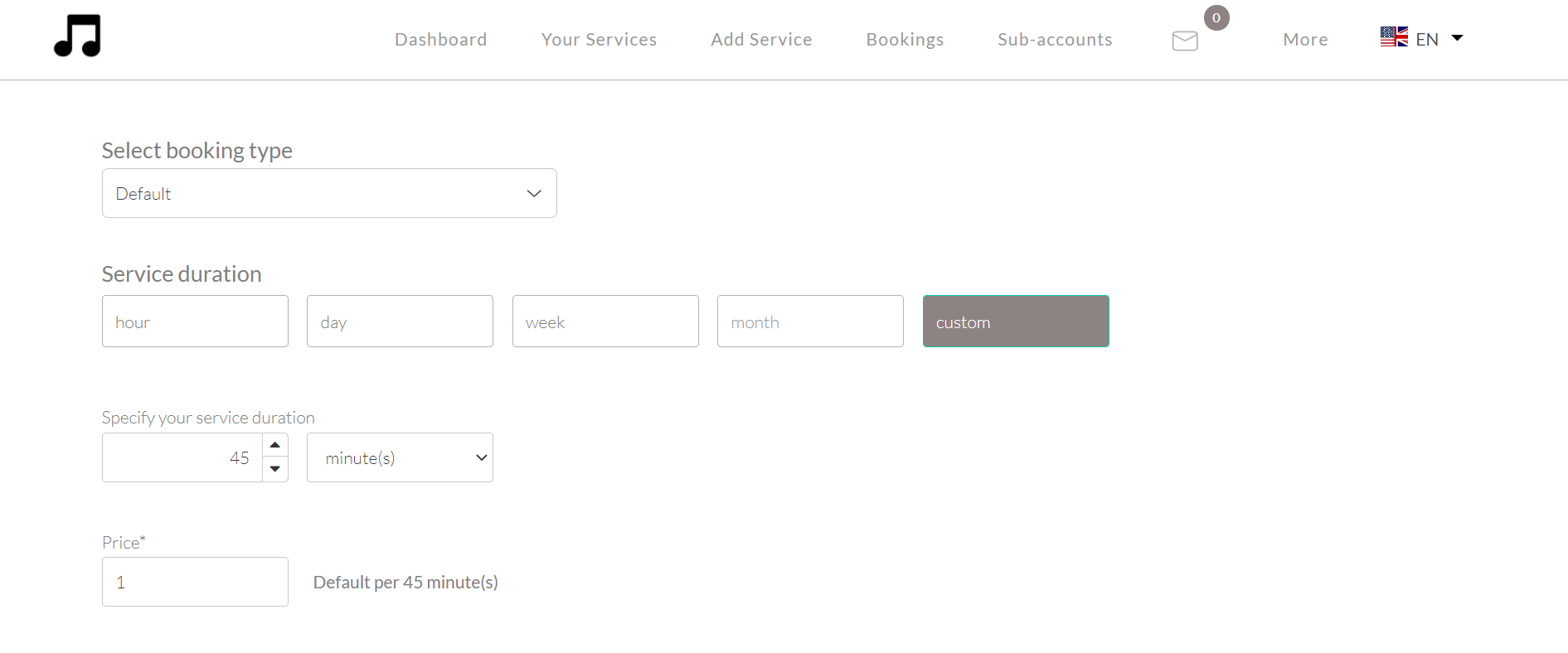The image size is (1568, 653).
Task: Click the 'Price*' label
Action: click(x=124, y=543)
